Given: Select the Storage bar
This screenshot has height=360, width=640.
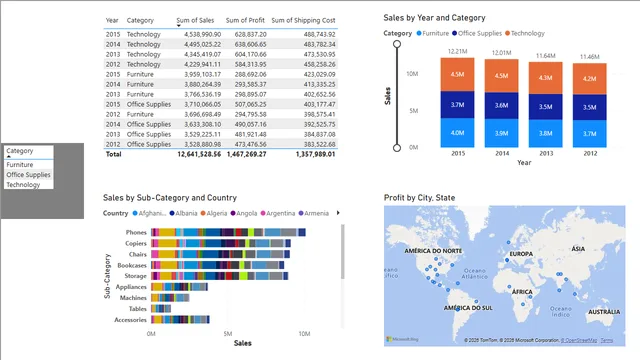Looking at the screenshot, I should coord(220,276).
